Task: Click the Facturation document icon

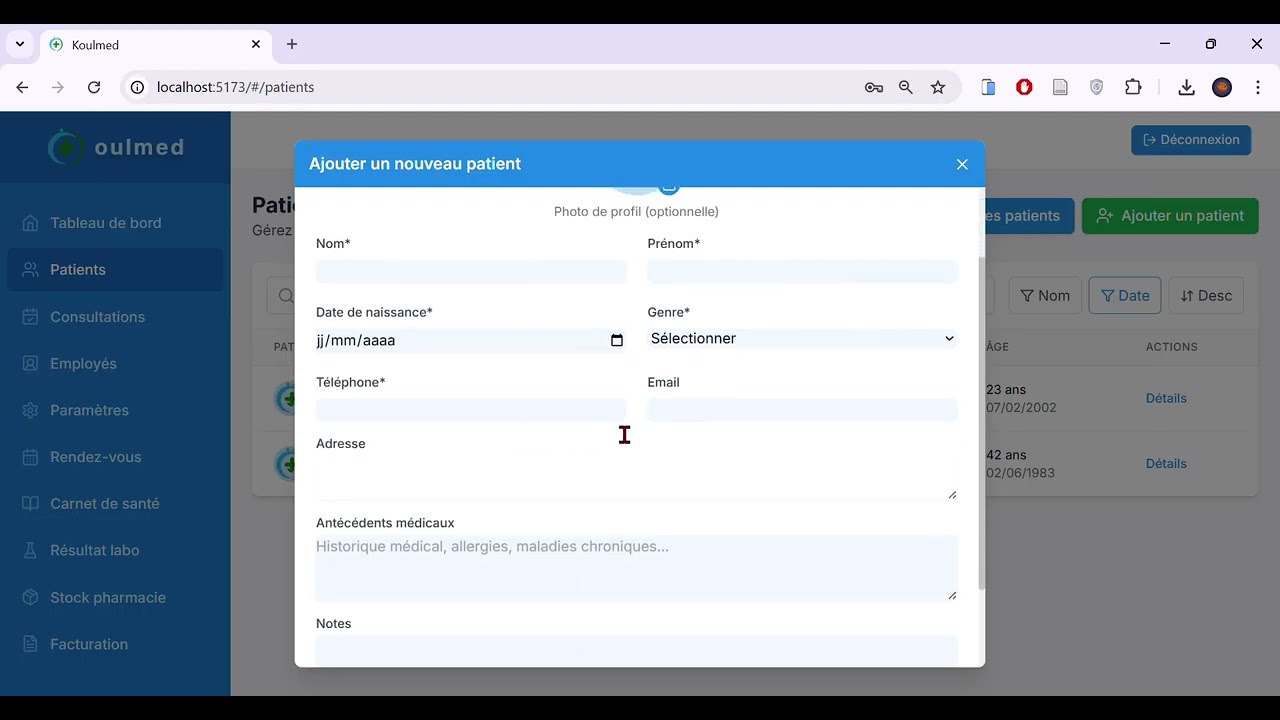Action: tap(30, 645)
